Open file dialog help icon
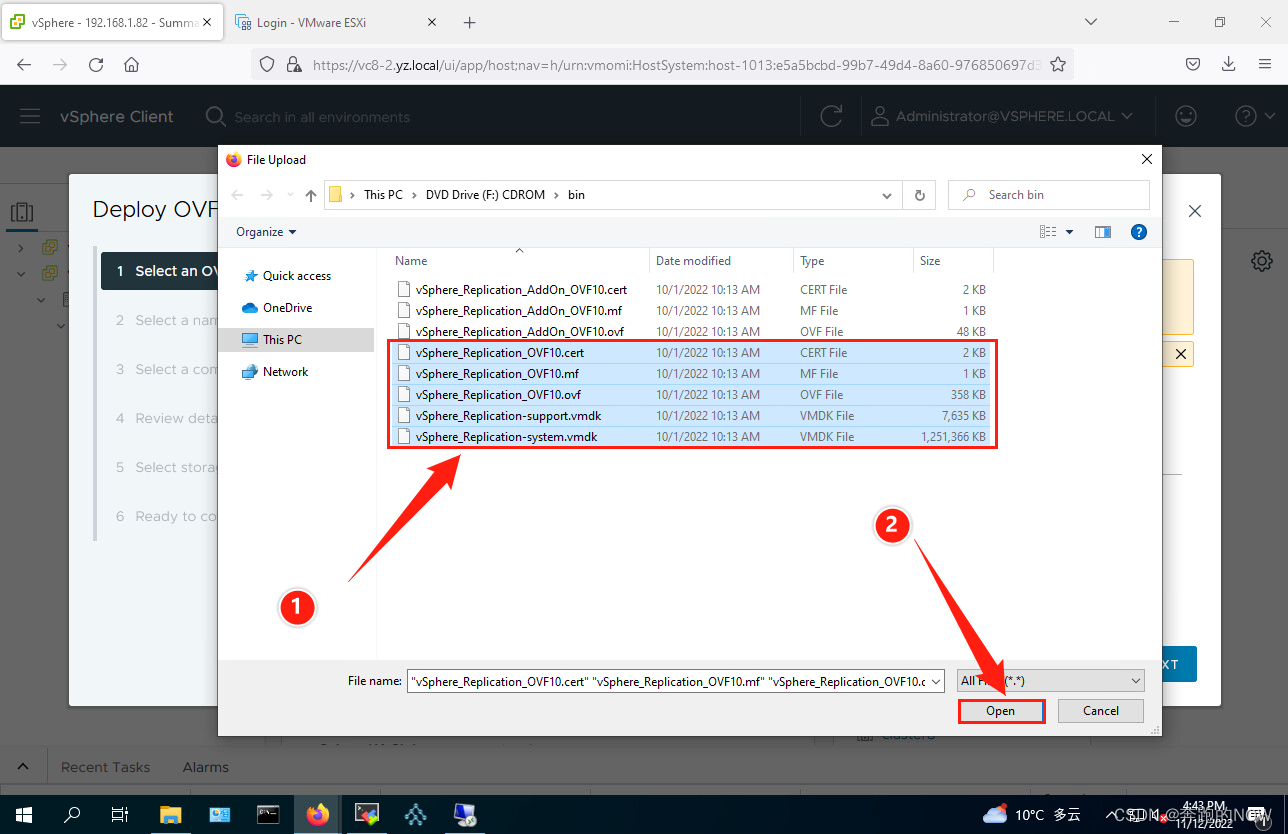This screenshot has height=834, width=1288. coord(1138,232)
